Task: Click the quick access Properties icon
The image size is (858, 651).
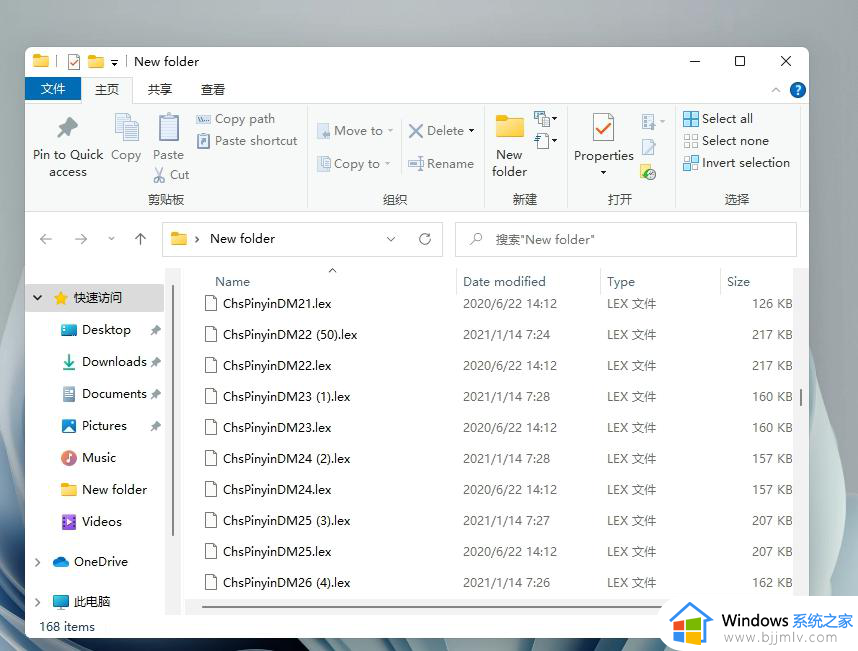Action: point(74,62)
